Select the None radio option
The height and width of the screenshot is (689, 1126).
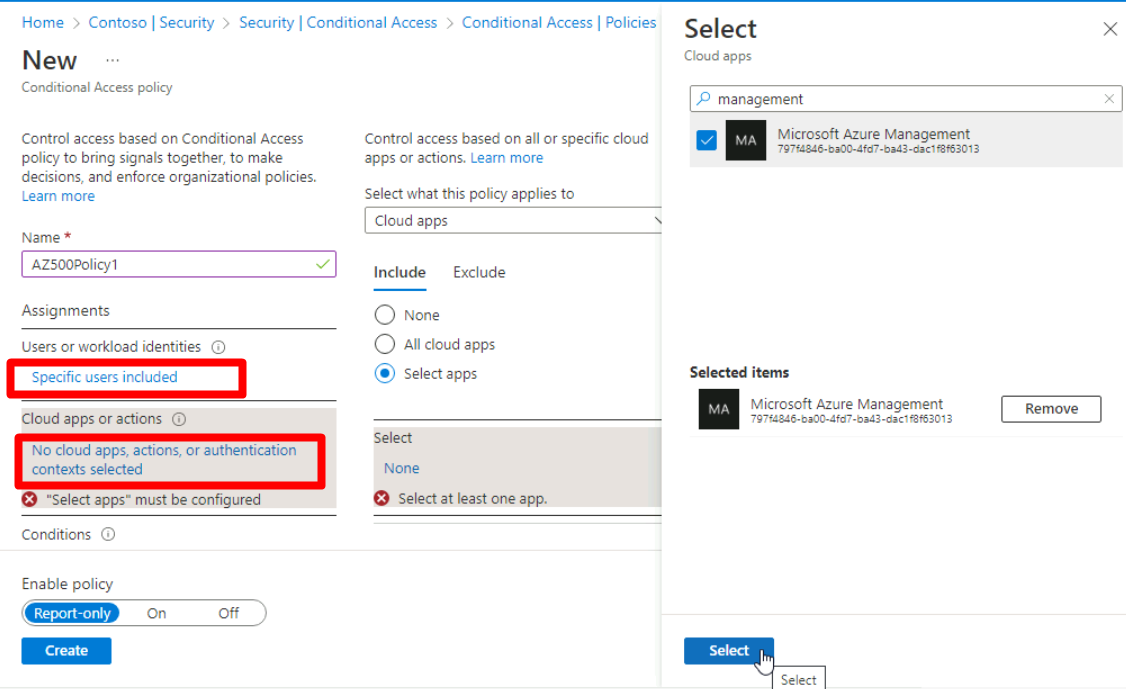click(385, 315)
